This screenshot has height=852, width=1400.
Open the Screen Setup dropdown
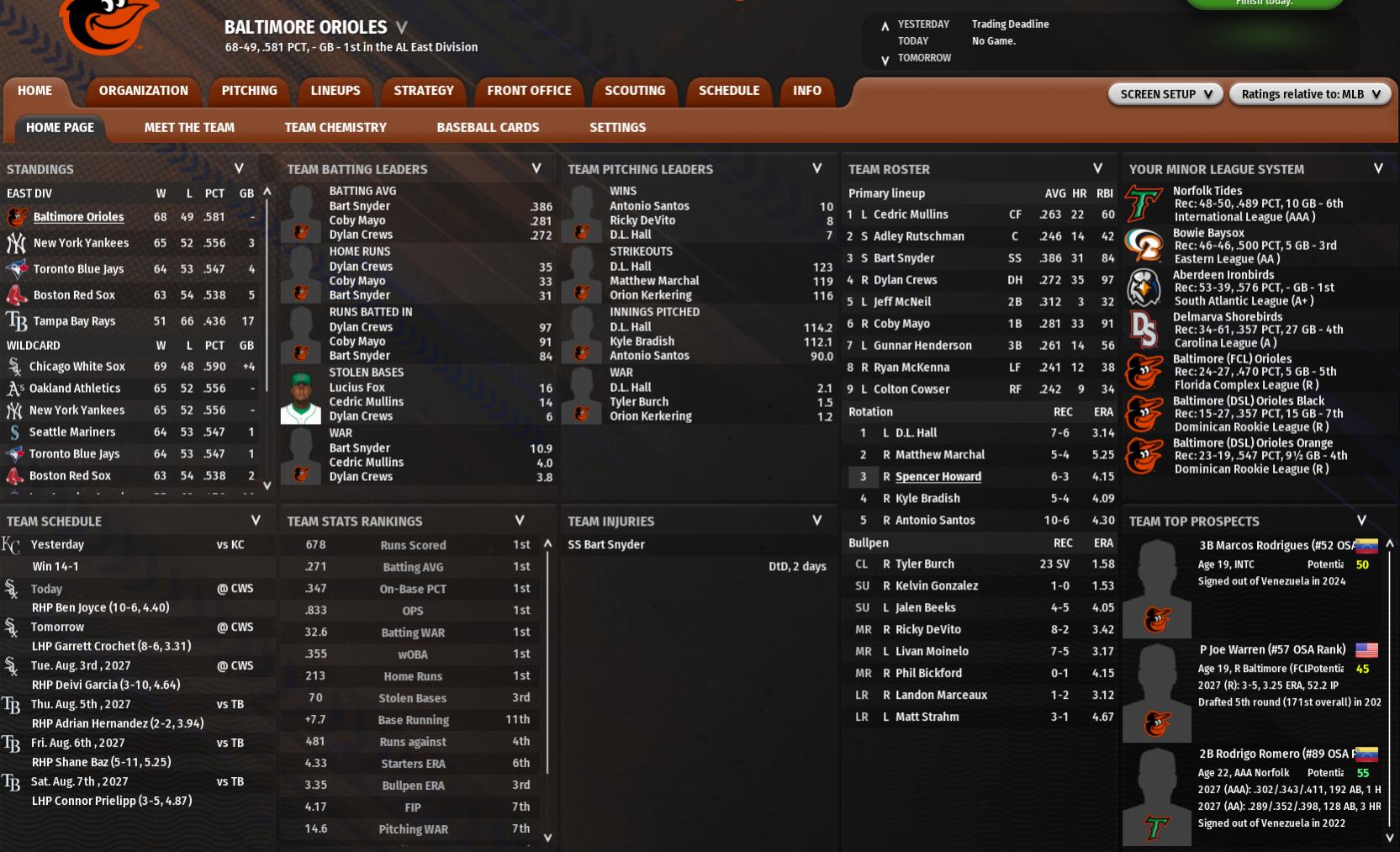[1166, 94]
